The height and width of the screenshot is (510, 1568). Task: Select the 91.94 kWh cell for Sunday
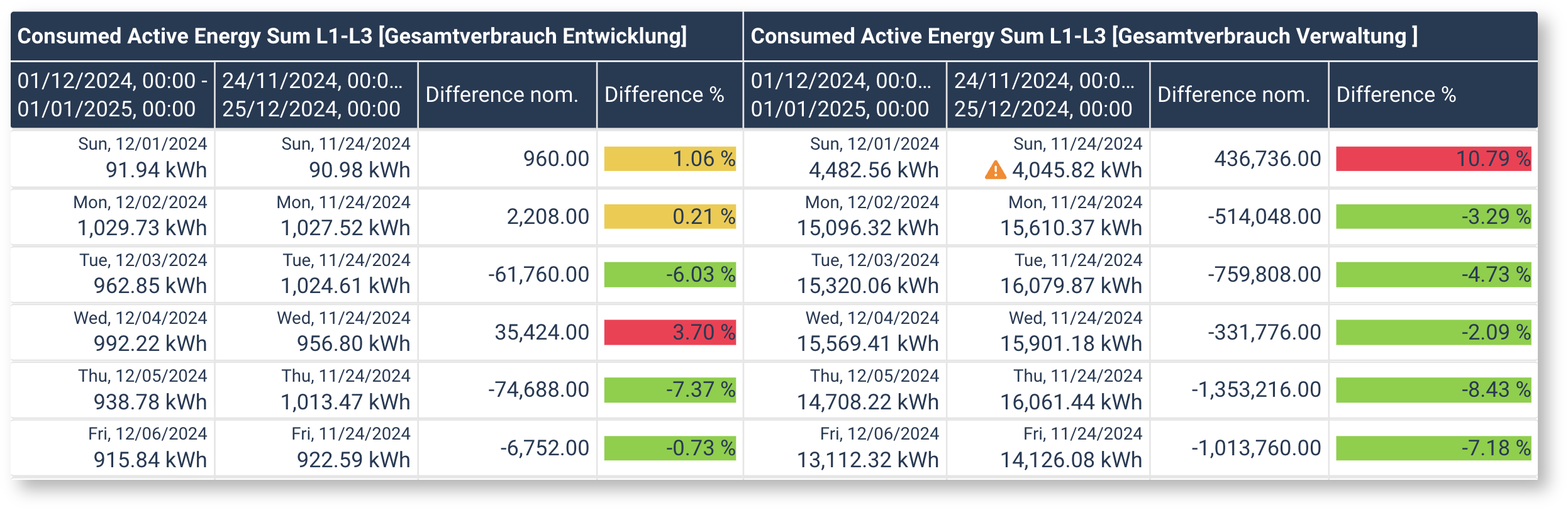pyautogui.click(x=156, y=170)
